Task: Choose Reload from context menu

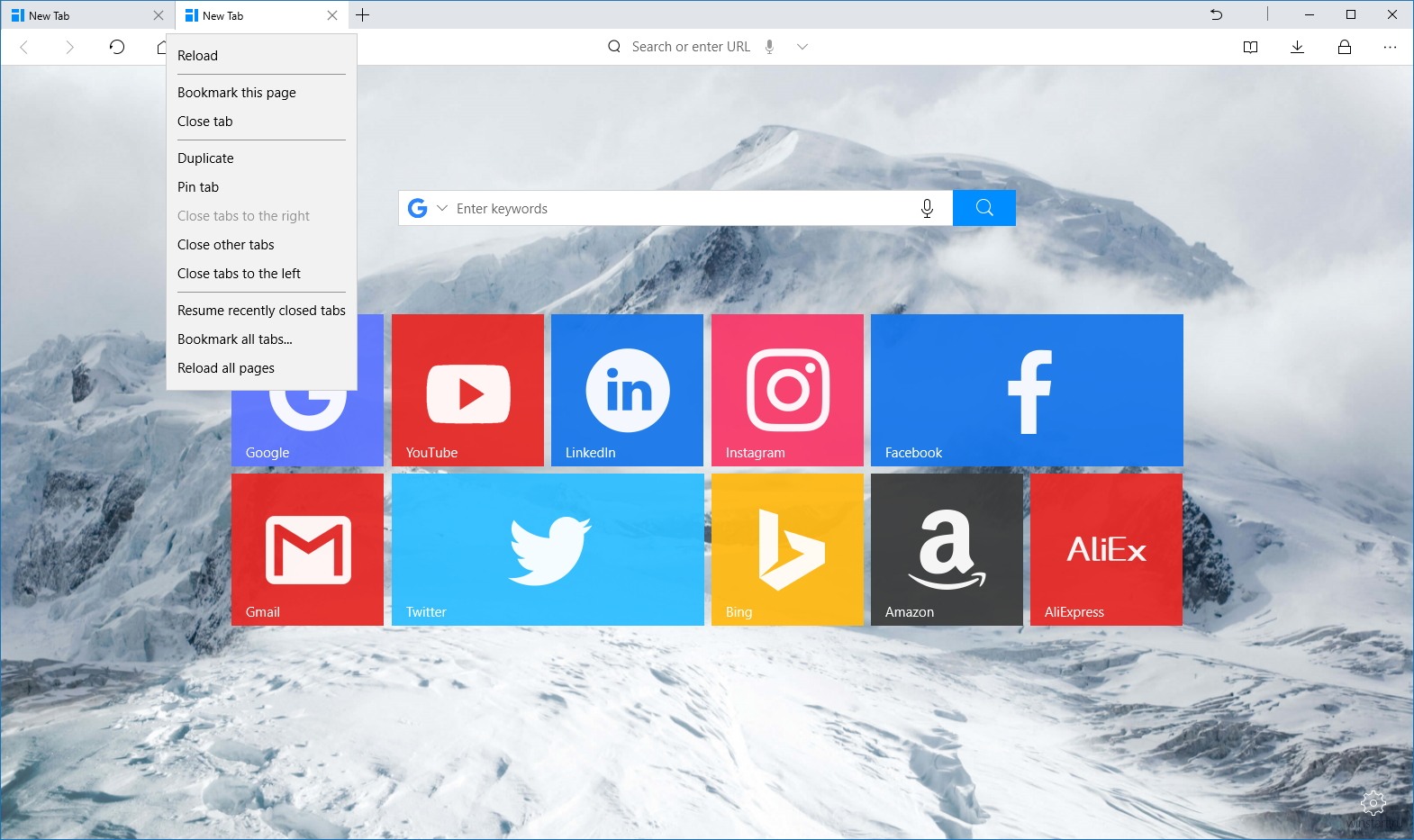Action: coord(261,56)
